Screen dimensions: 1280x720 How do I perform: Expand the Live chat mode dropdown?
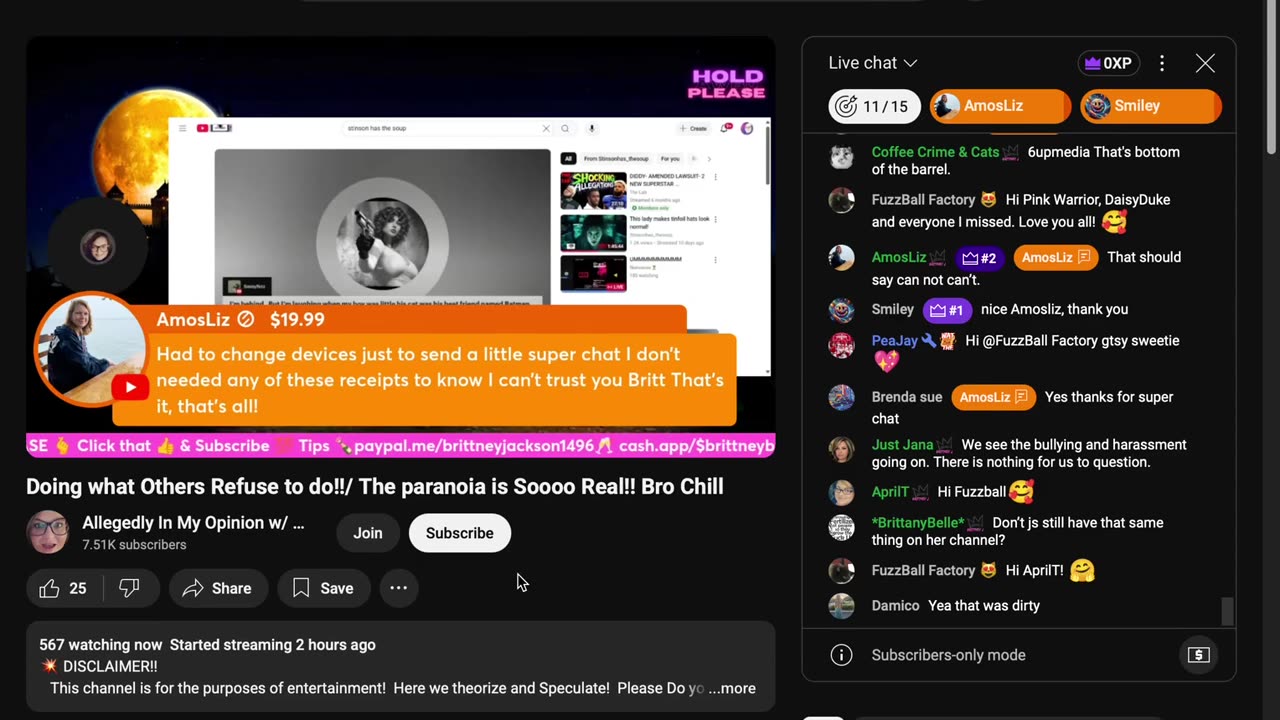pos(872,63)
